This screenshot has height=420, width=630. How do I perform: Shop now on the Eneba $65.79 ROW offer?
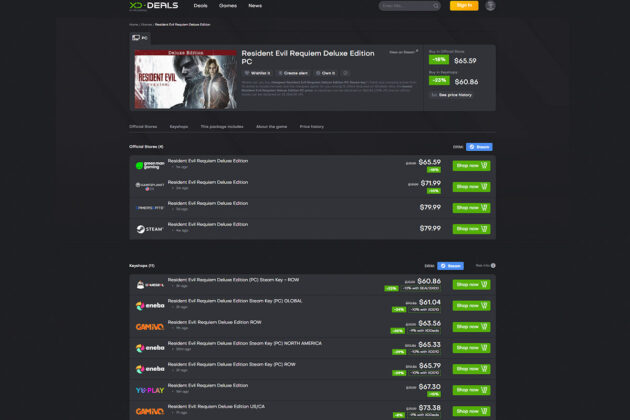point(471,369)
